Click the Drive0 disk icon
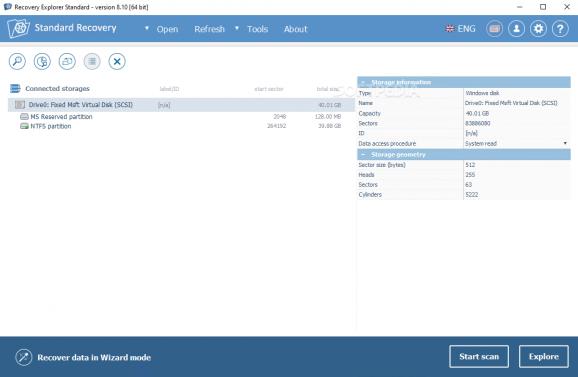Screen dimensions: 578x377 pyautogui.click(x=20, y=105)
